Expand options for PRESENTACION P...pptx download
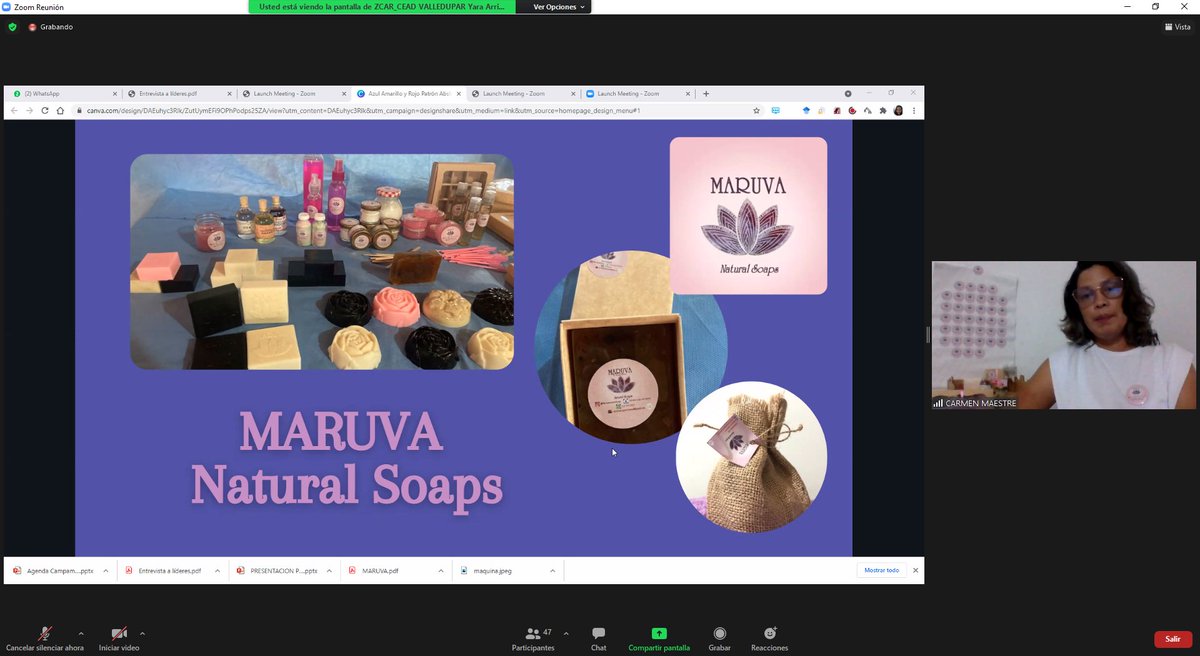 329,571
